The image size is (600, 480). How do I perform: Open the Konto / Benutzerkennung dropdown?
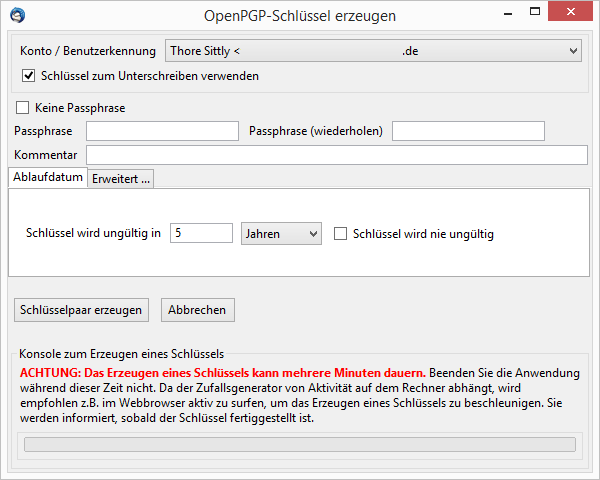373,51
